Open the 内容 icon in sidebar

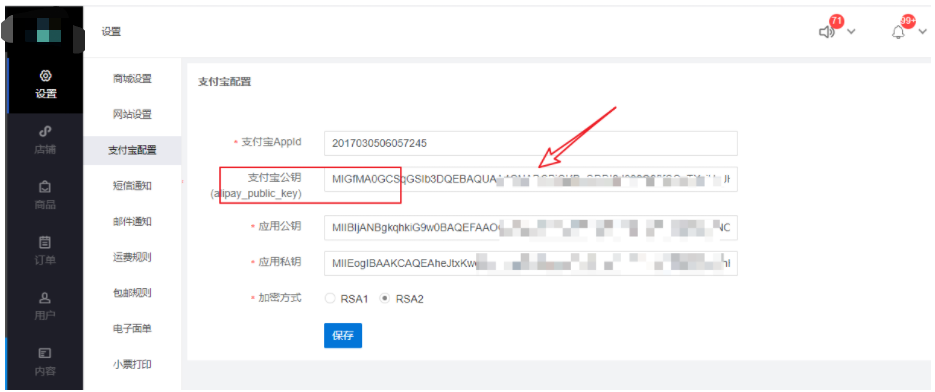pyautogui.click(x=45, y=353)
